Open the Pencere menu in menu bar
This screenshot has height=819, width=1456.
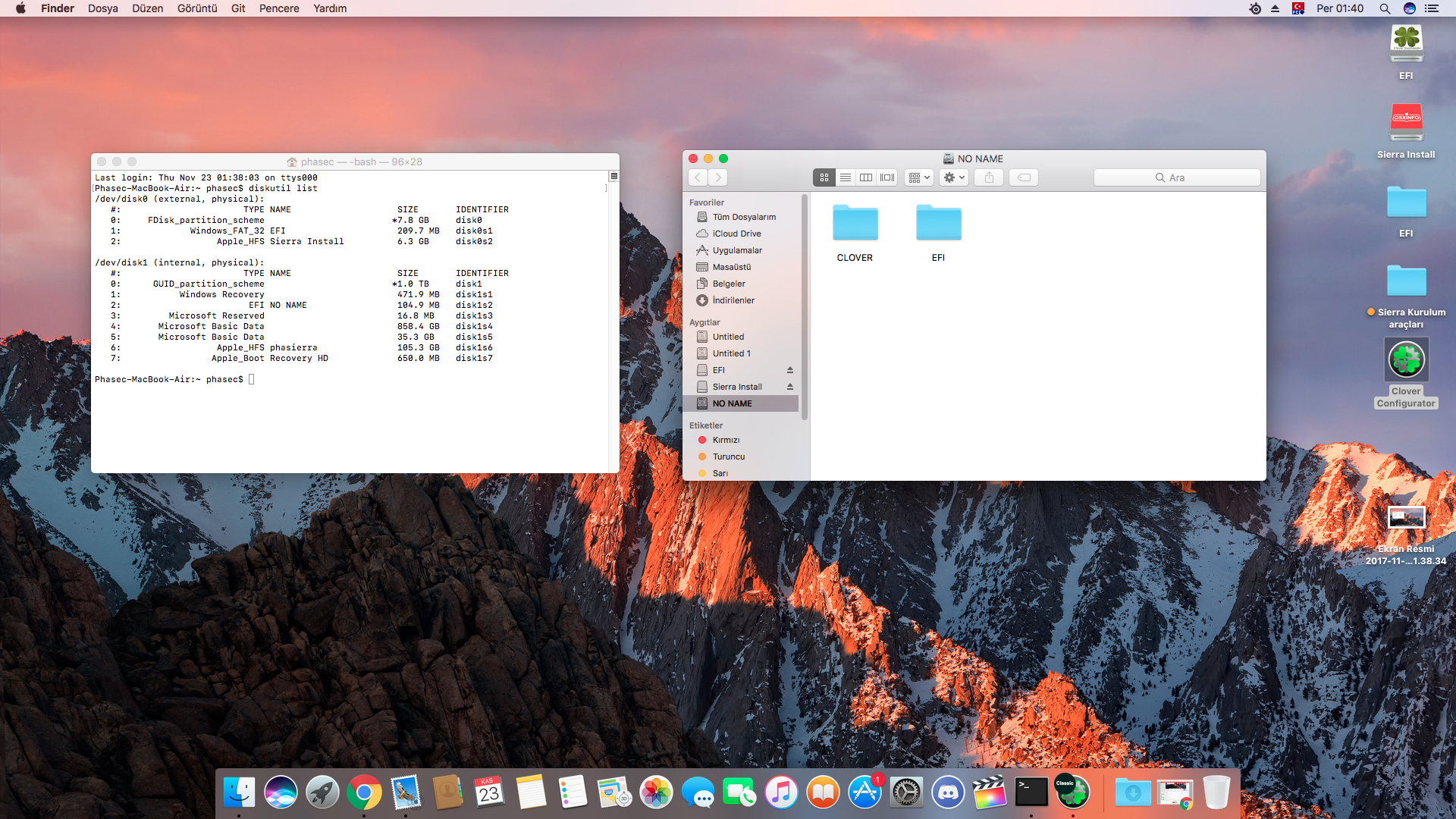(279, 8)
